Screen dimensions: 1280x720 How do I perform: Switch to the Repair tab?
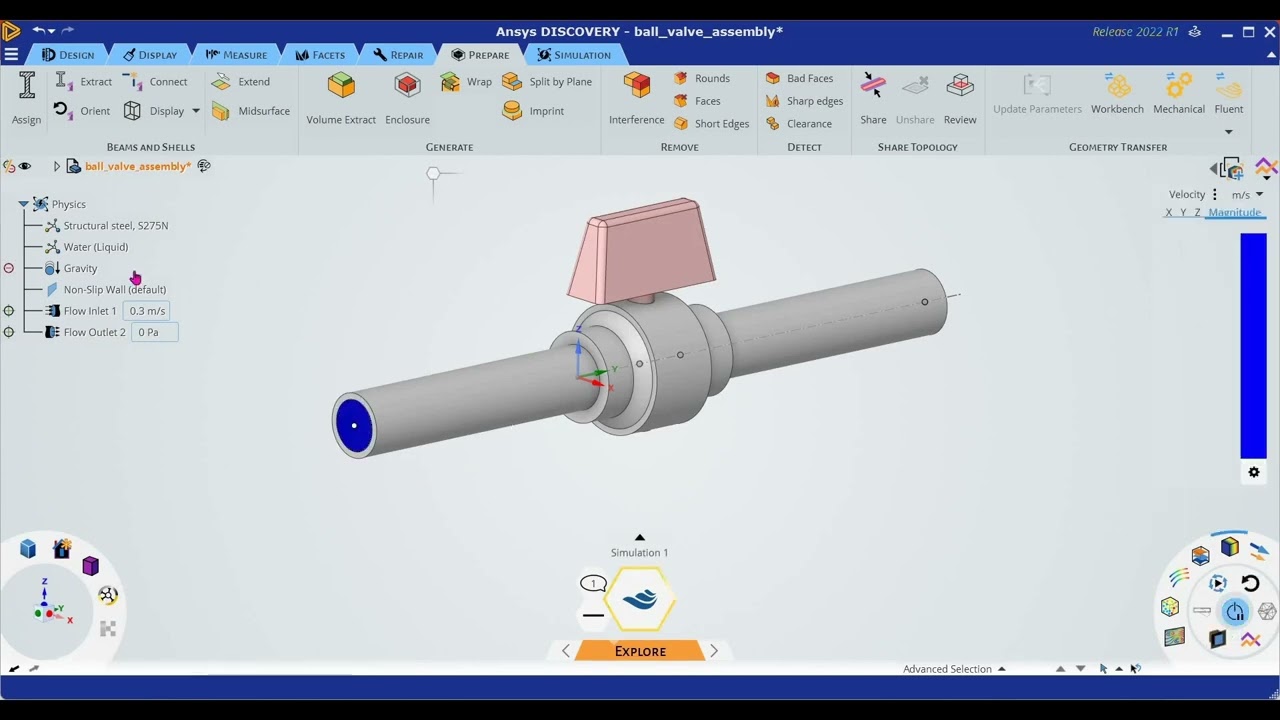pyautogui.click(x=398, y=55)
